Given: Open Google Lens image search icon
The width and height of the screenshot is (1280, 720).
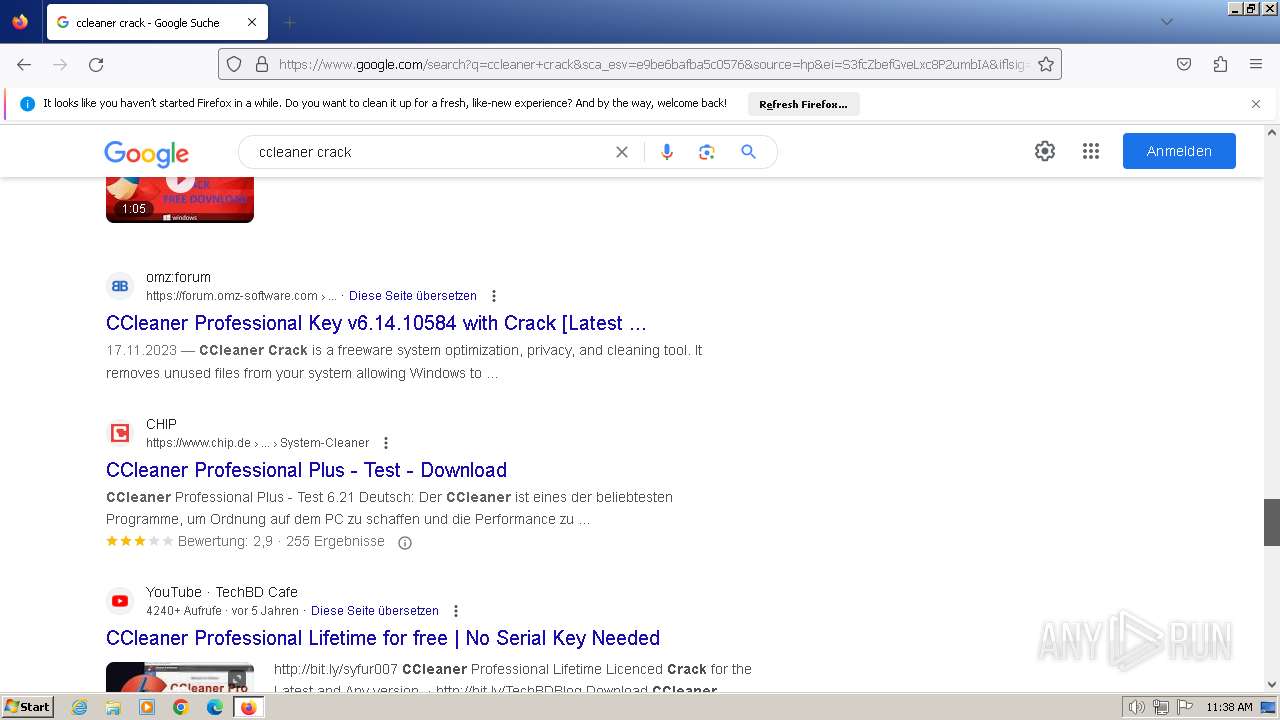Looking at the screenshot, I should coord(707,152).
